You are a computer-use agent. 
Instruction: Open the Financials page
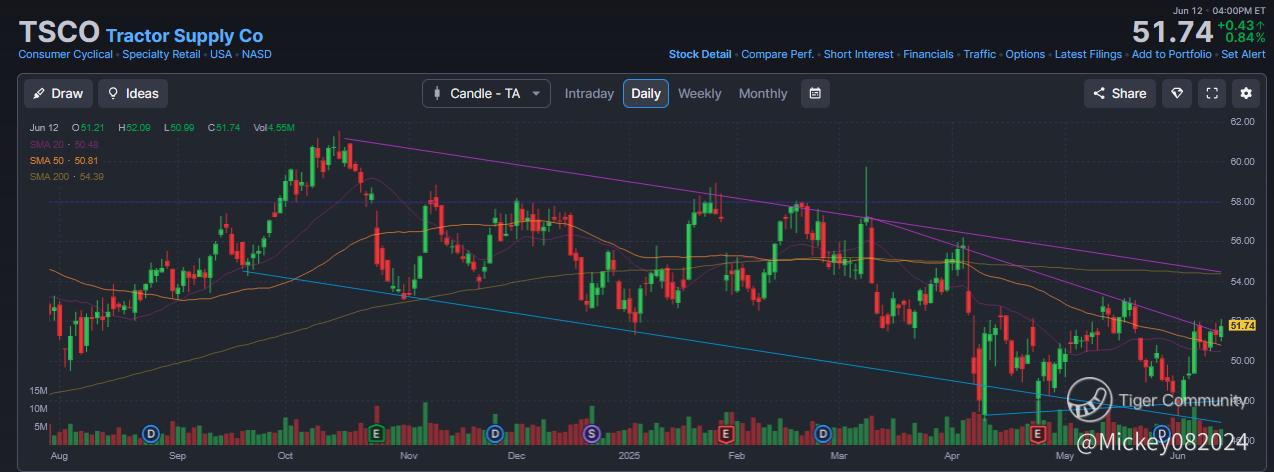[x=928, y=54]
